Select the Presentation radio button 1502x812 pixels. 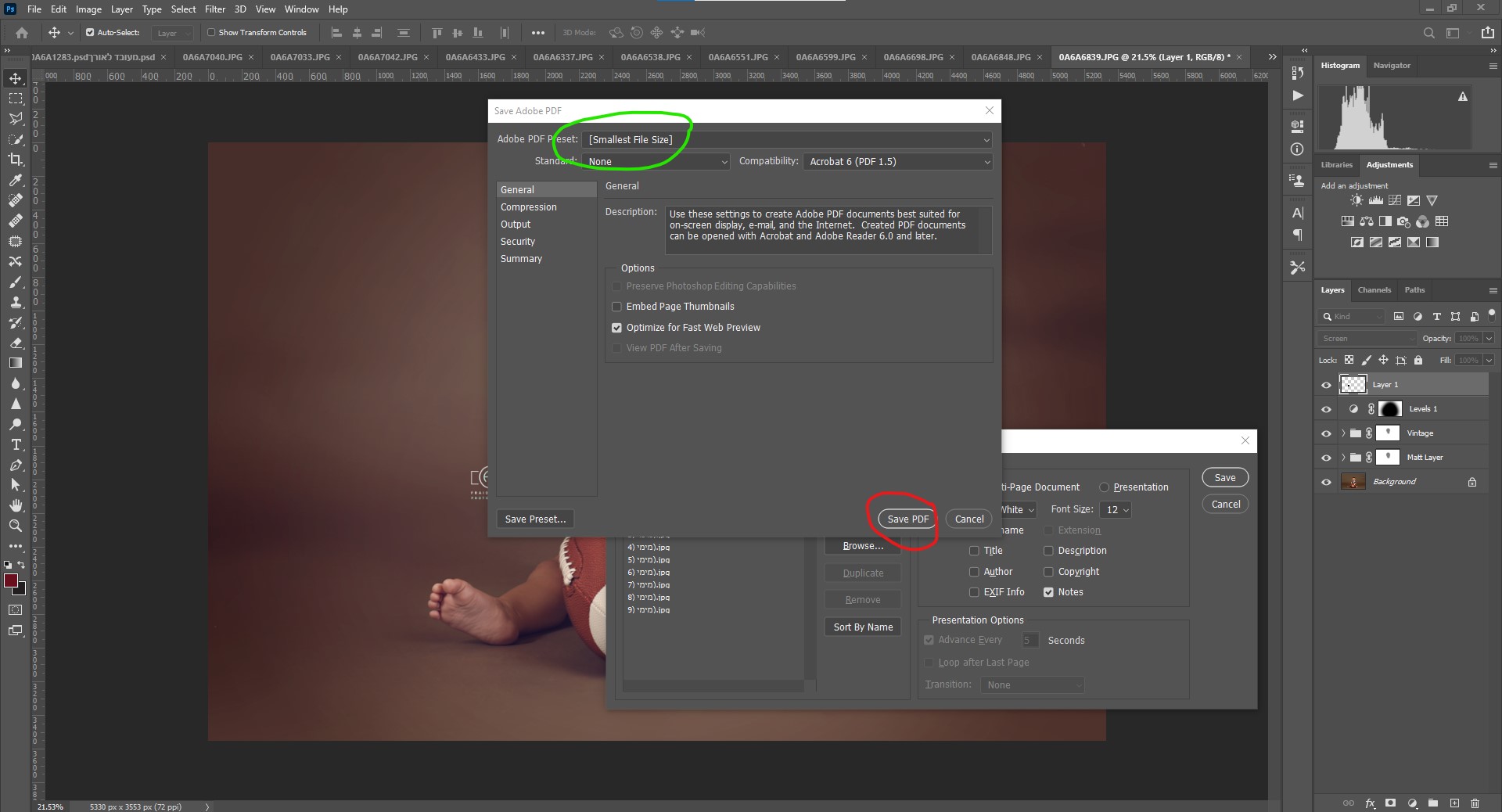(1105, 487)
